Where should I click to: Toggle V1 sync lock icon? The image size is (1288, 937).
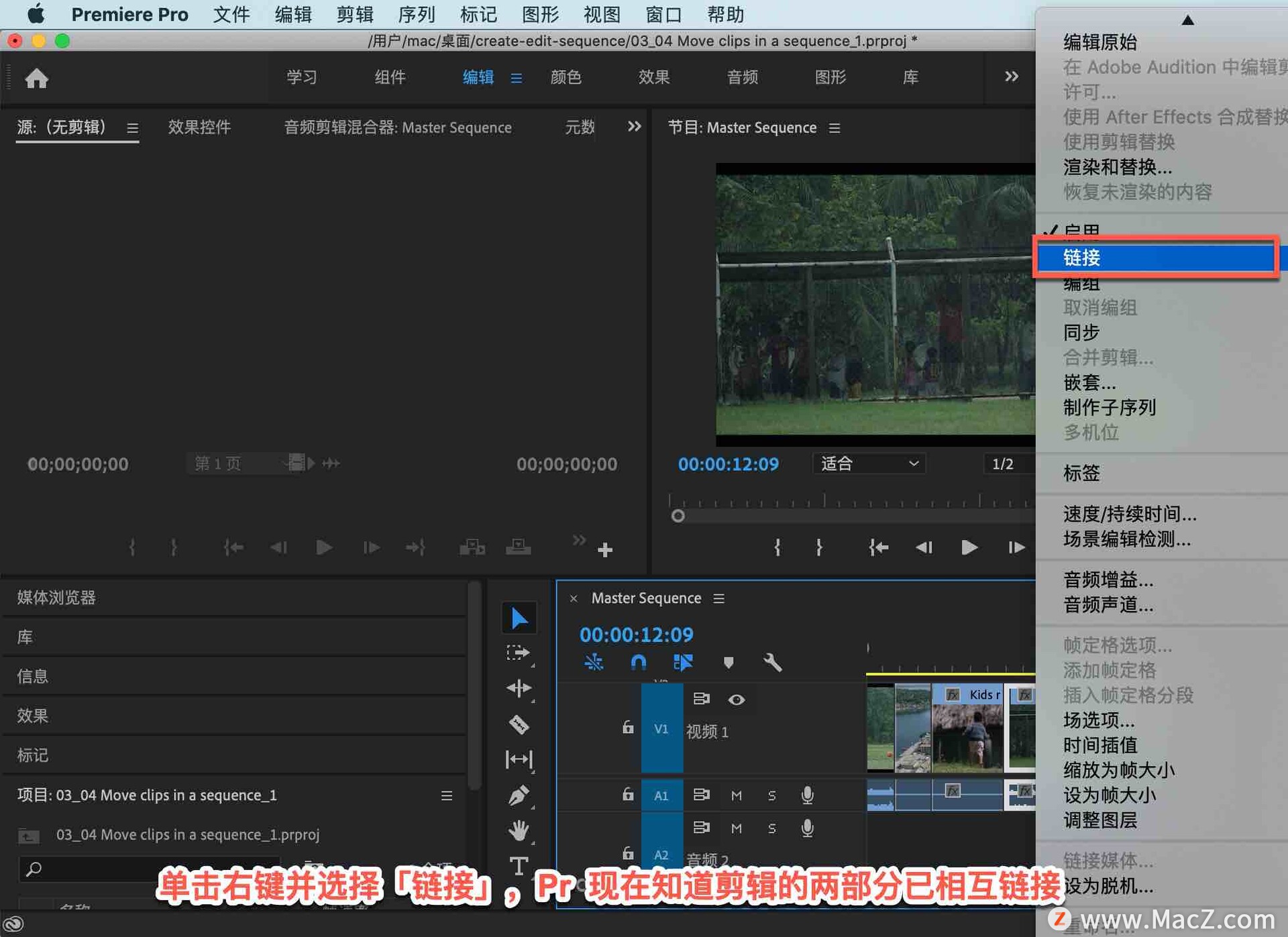(x=701, y=699)
